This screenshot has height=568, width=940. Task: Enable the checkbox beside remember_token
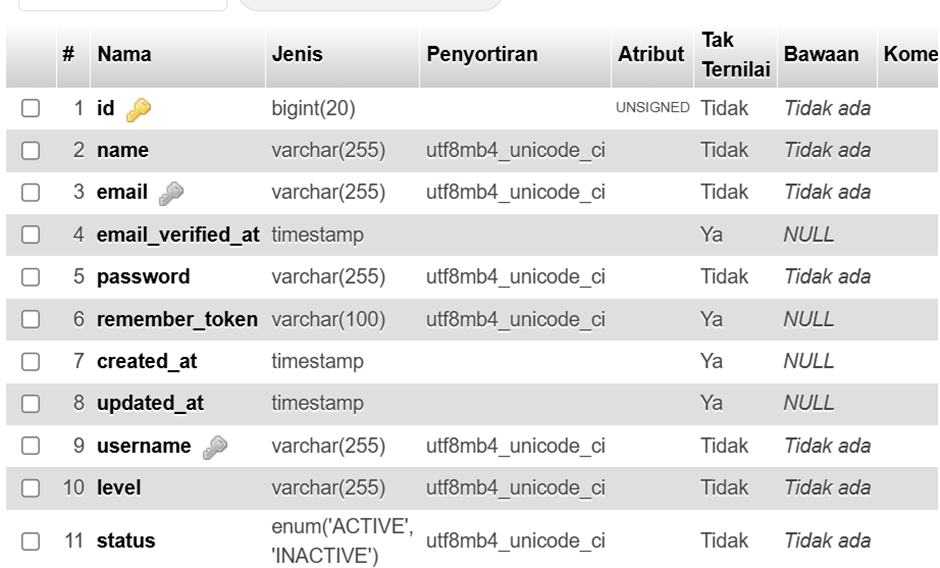tap(30, 320)
